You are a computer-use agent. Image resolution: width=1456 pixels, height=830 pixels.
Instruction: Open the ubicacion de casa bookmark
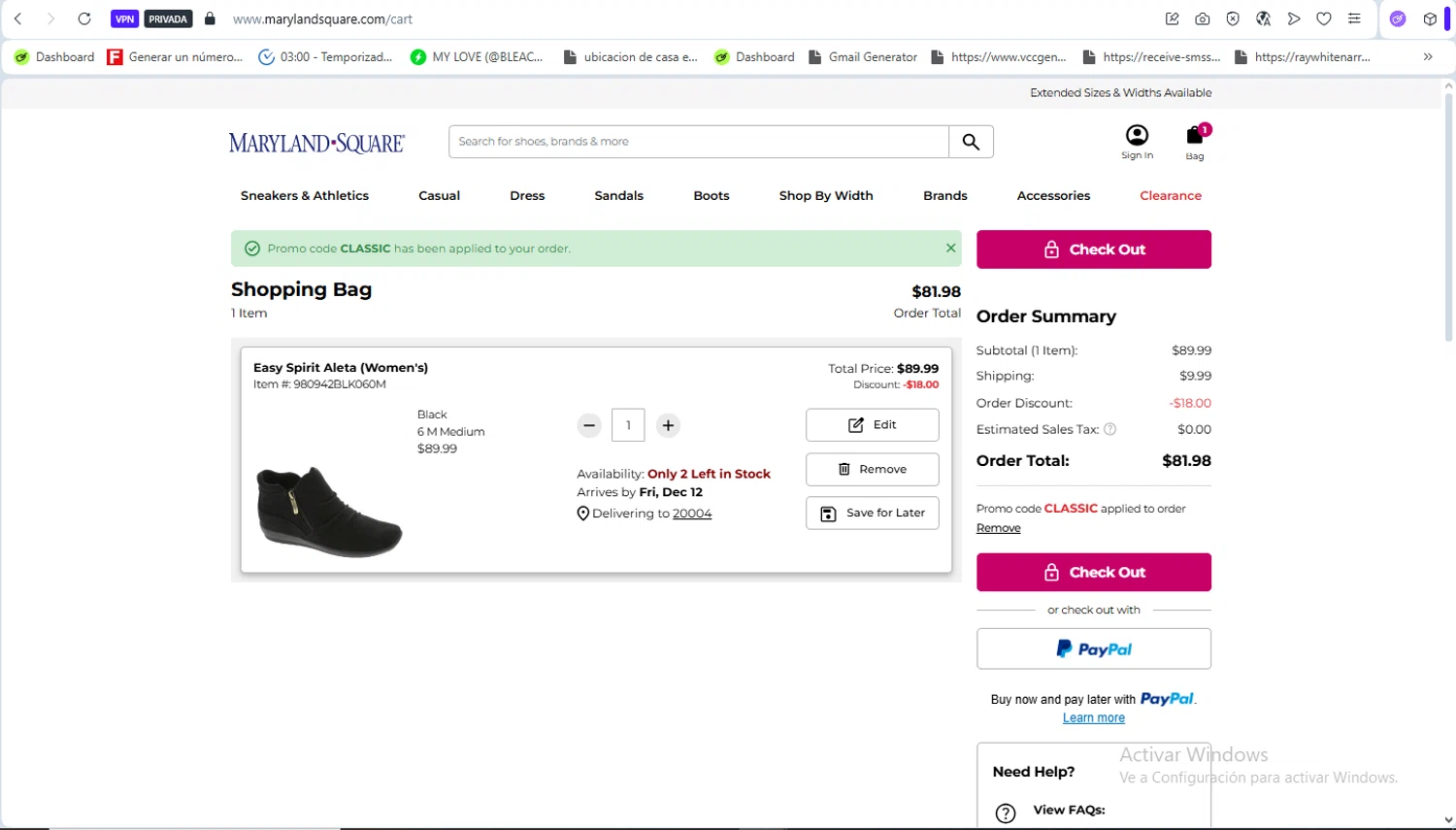630,57
